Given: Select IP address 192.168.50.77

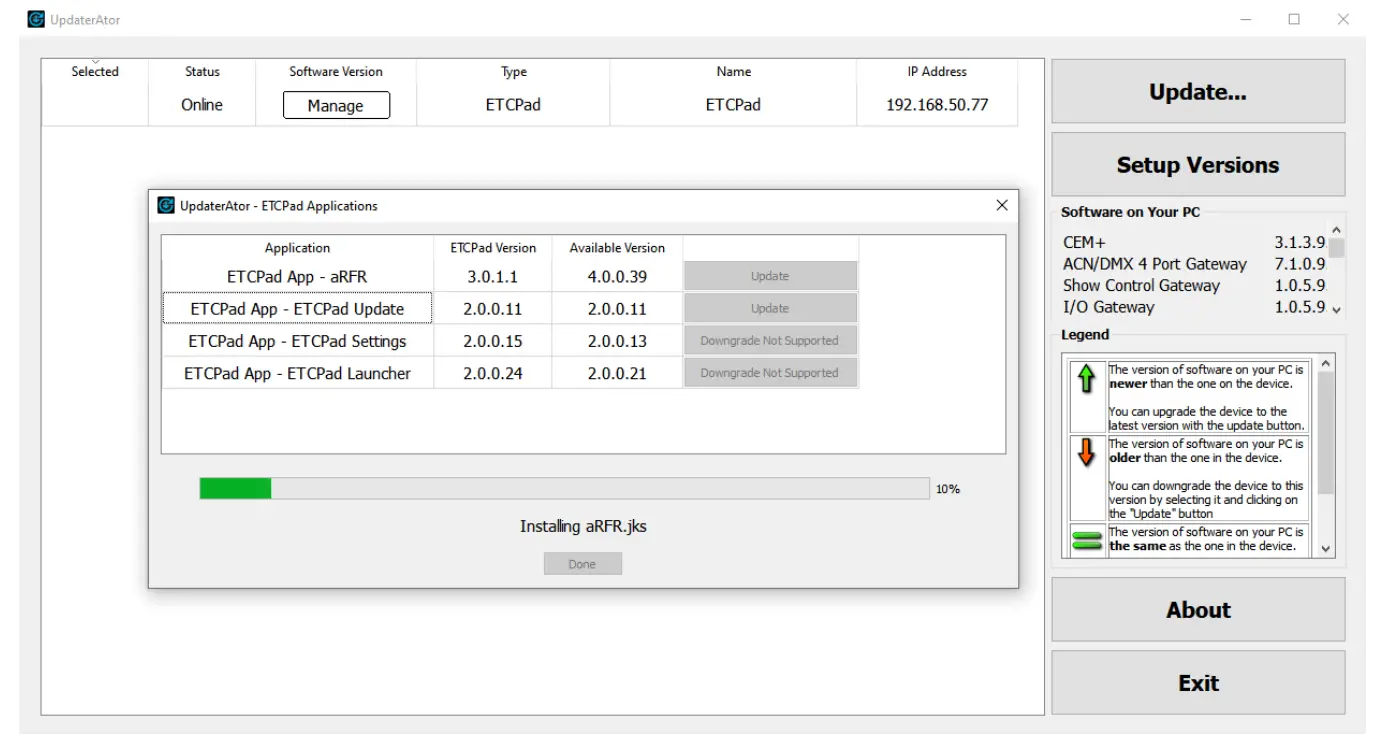Looking at the screenshot, I should pyautogui.click(x=937, y=105).
